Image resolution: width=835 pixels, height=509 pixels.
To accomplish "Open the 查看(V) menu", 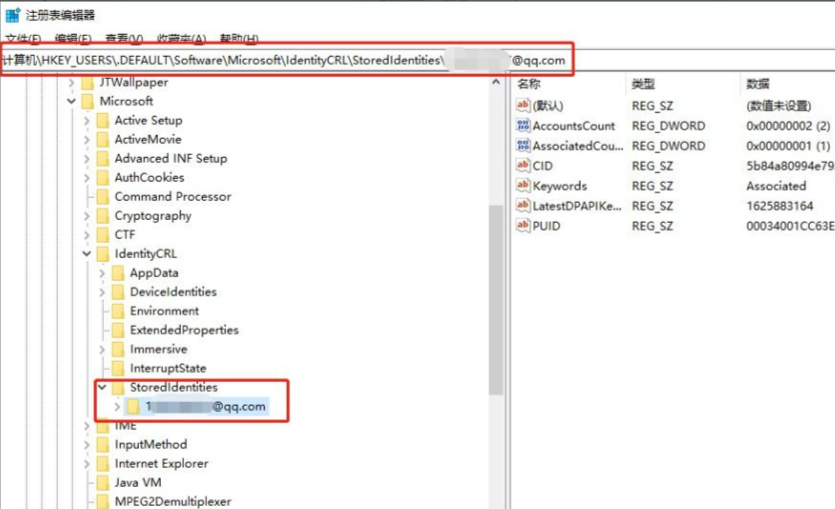I will tap(124, 39).
